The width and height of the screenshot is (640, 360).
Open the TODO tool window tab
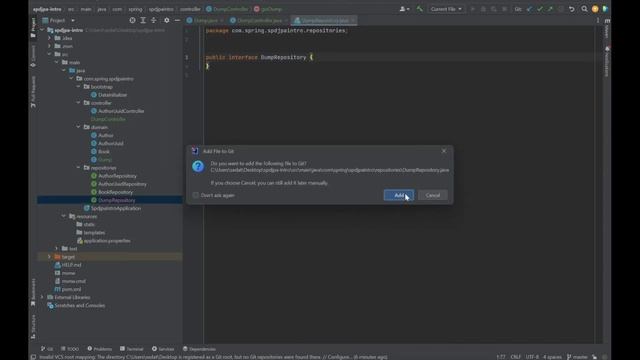point(70,349)
